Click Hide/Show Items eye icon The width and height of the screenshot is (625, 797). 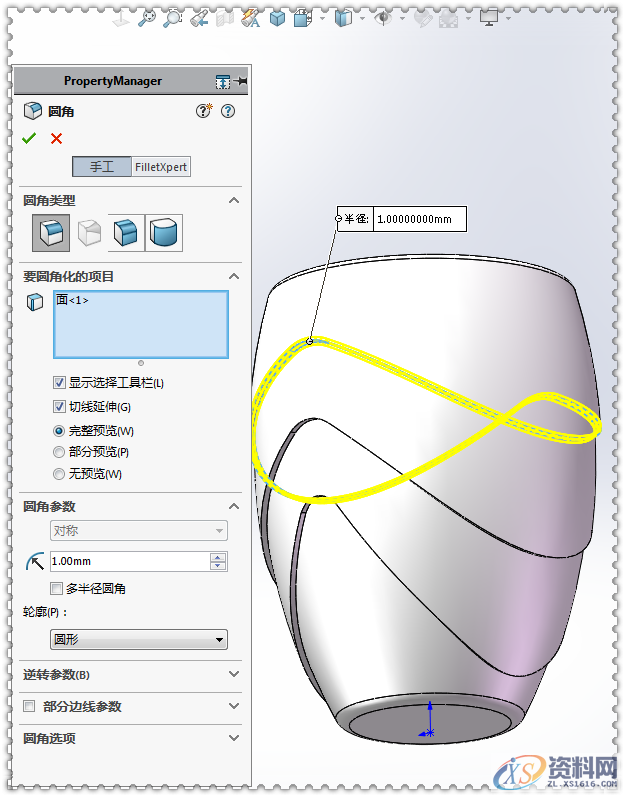click(x=383, y=19)
